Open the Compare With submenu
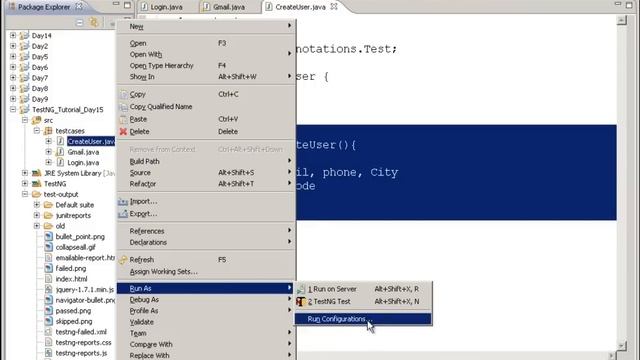The image size is (640, 360). 206,344
